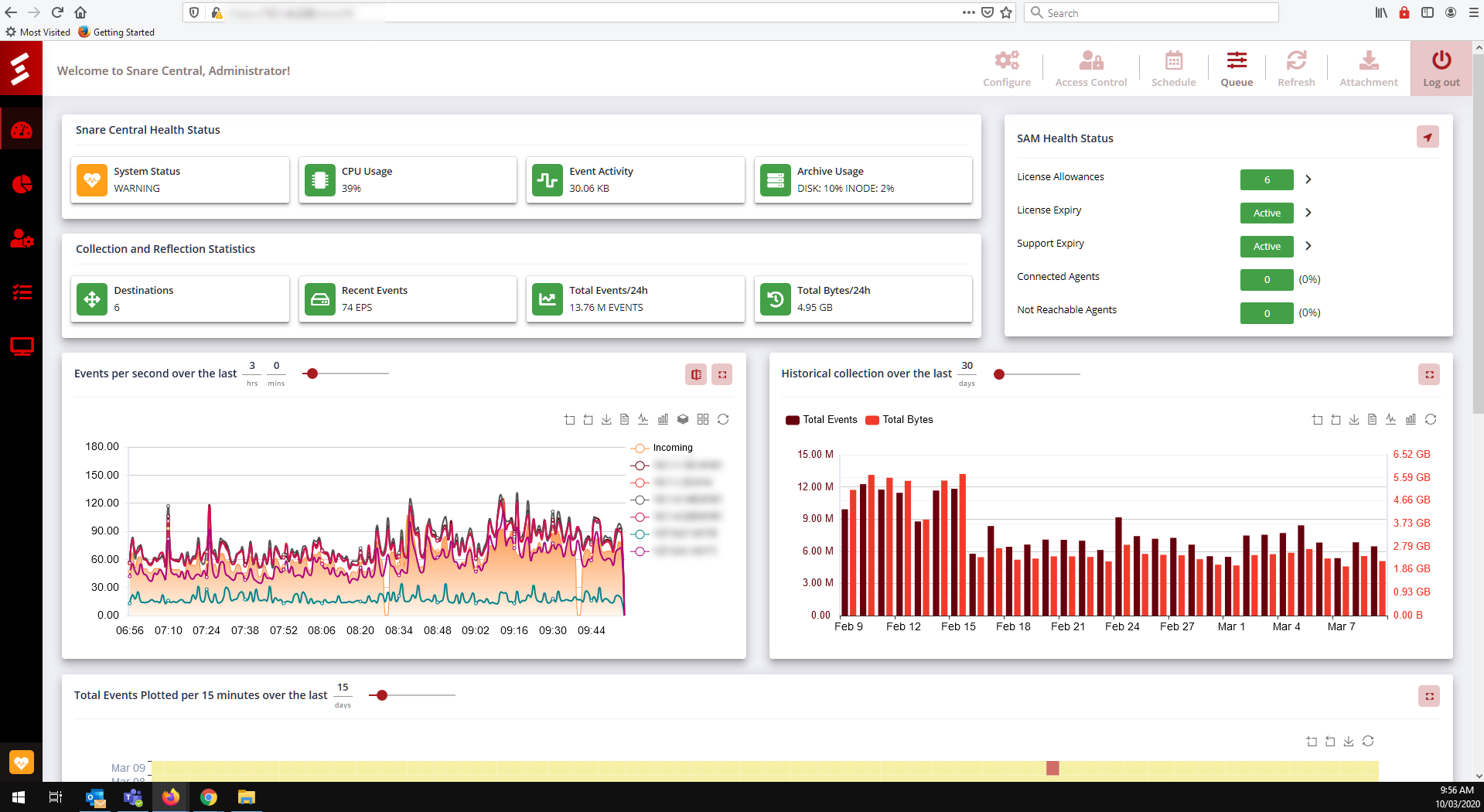1484x812 pixels.
Task: Adjust Total Events Plotted days slider
Action: pos(382,695)
